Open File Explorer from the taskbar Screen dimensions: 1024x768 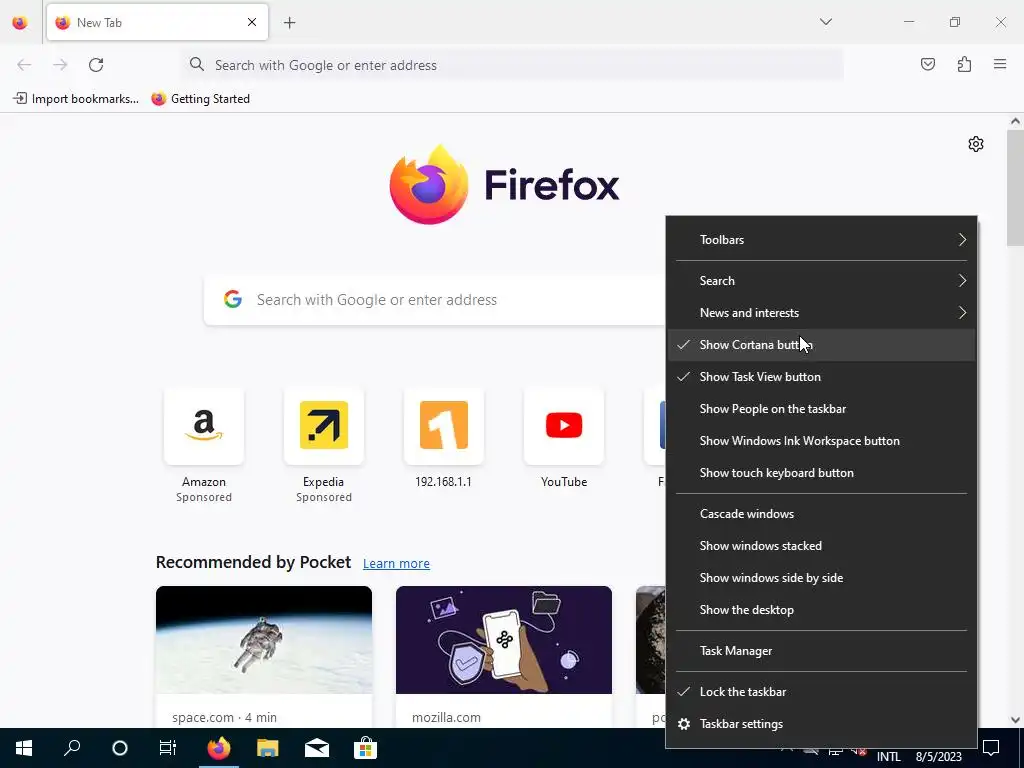[x=268, y=748]
